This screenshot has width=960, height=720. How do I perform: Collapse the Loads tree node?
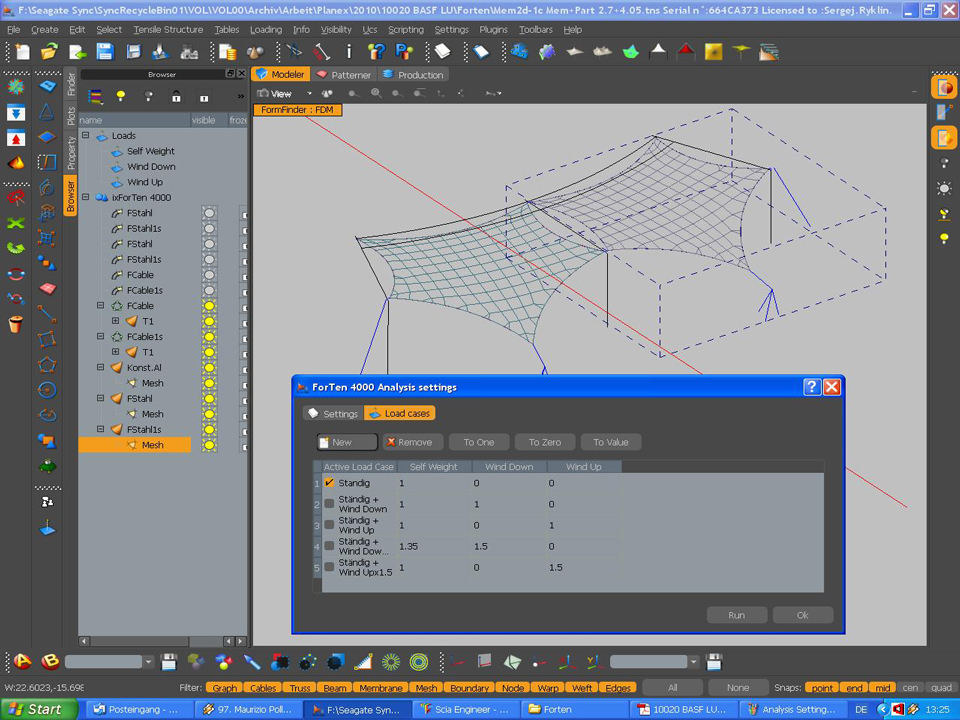(x=86, y=136)
